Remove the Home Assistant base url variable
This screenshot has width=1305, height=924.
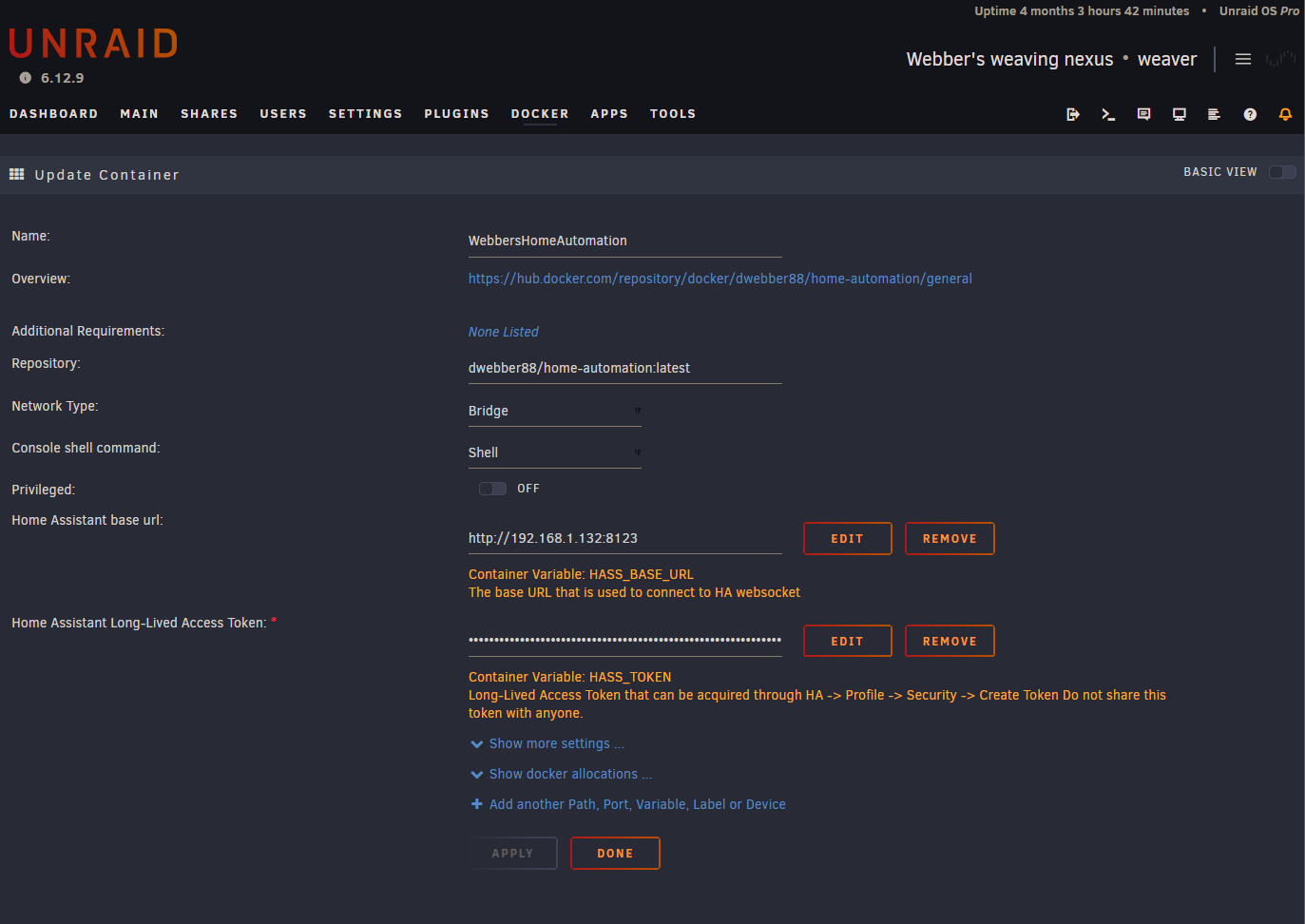(950, 538)
